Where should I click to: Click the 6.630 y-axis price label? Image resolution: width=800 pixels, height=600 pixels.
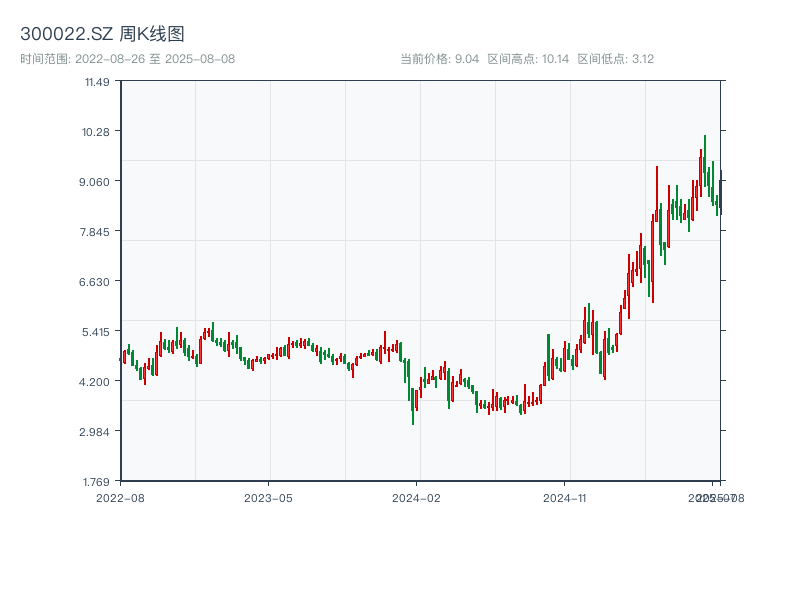tap(95, 282)
